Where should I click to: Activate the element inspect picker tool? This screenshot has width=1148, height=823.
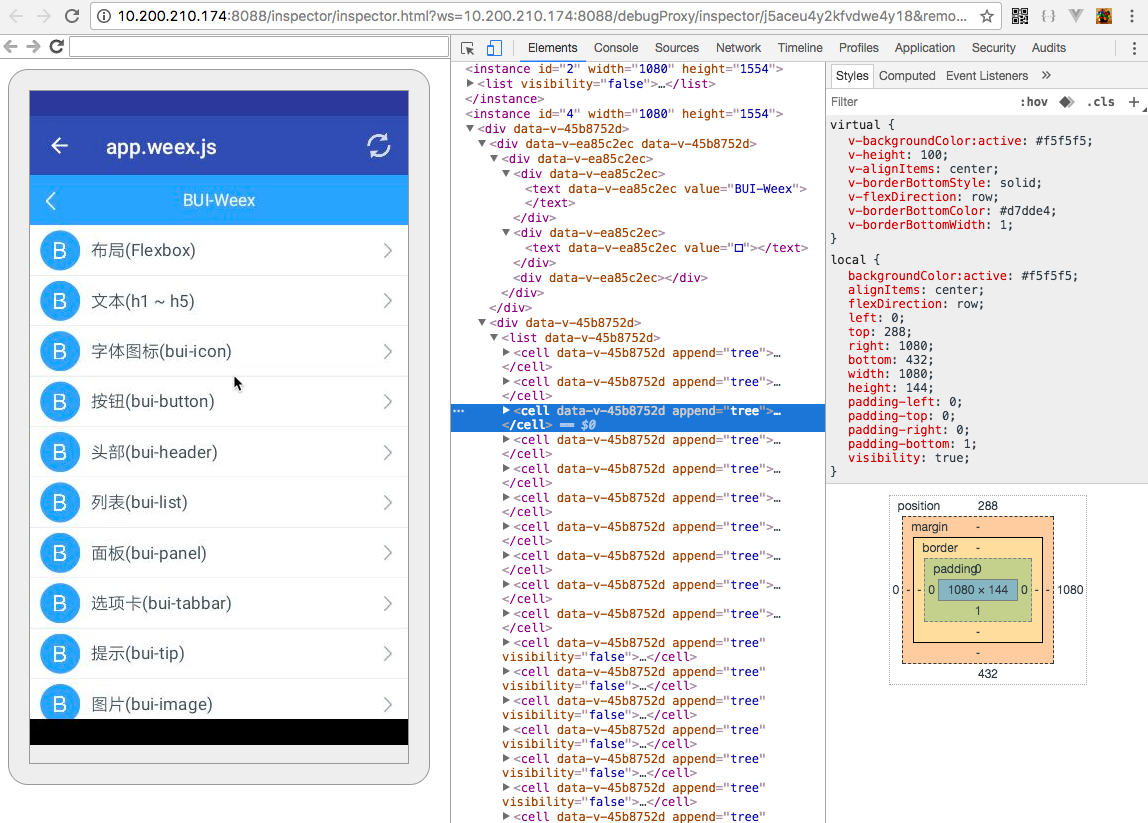coord(468,48)
